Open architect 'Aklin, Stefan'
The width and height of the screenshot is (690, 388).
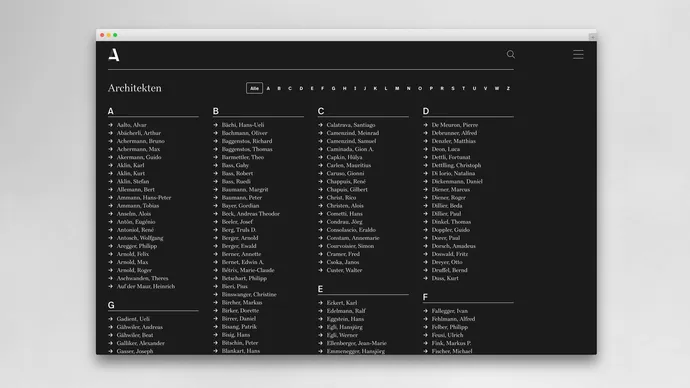(x=133, y=181)
